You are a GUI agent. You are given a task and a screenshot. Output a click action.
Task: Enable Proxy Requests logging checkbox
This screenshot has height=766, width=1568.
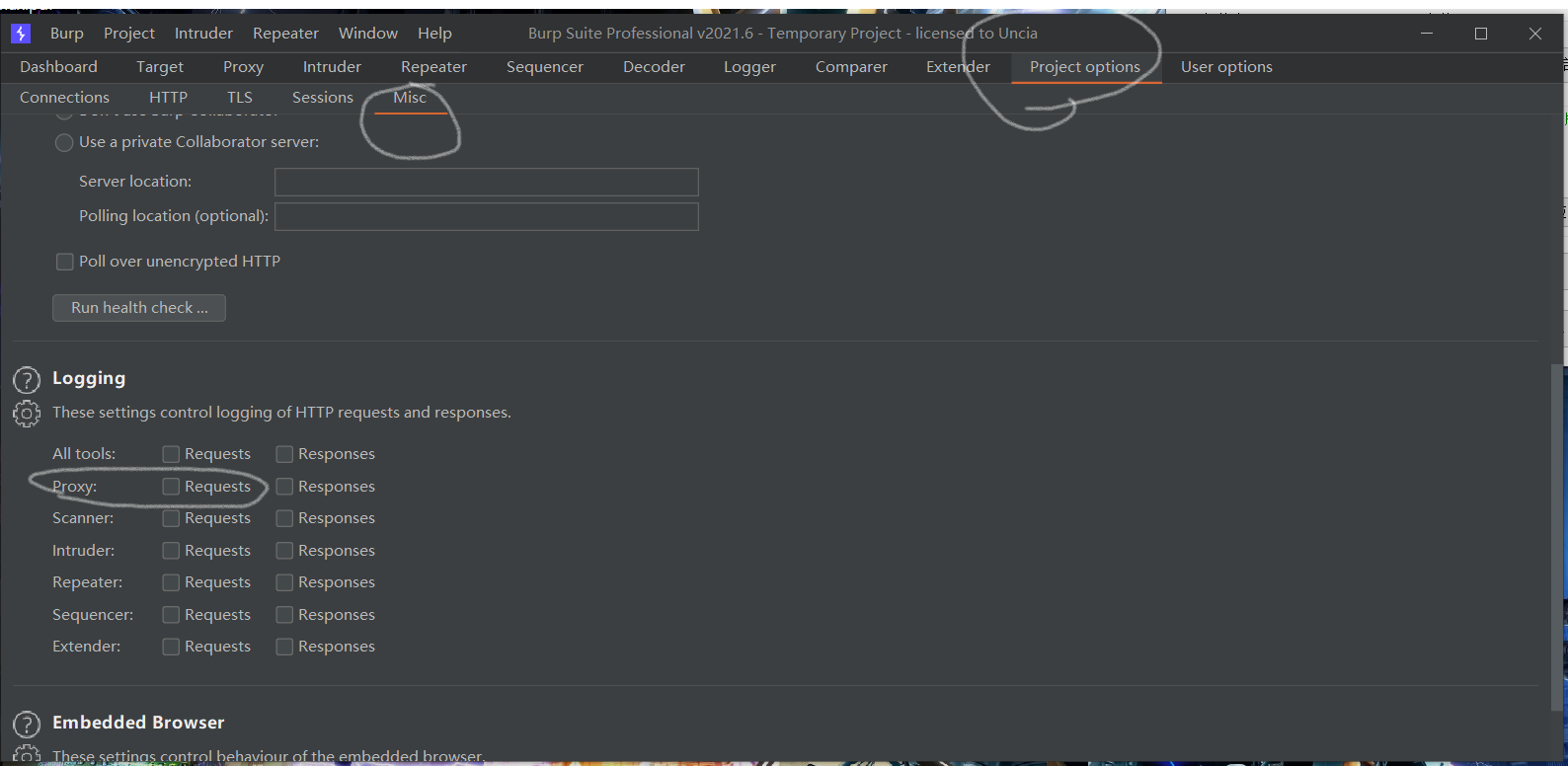click(171, 487)
